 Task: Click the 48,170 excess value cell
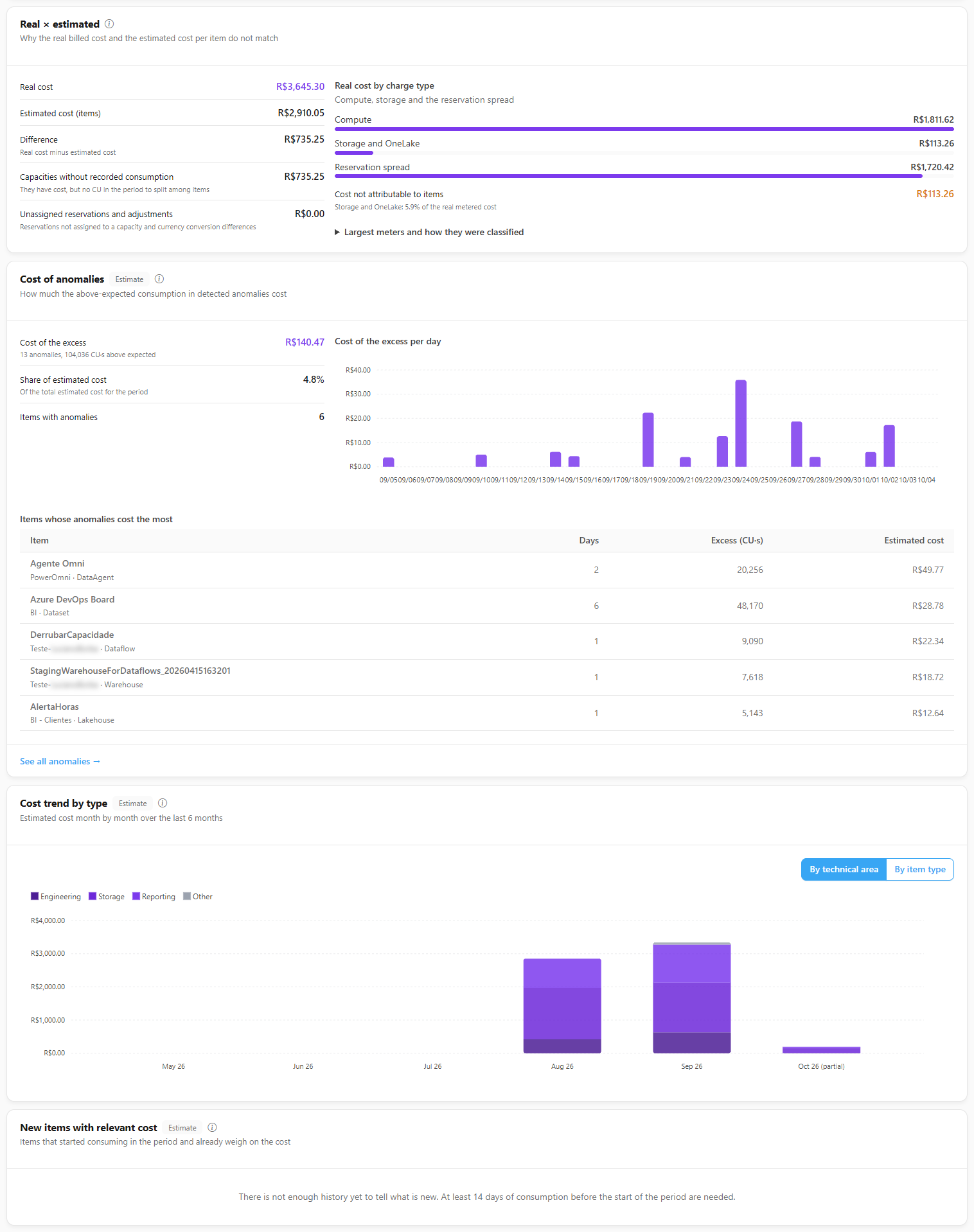pos(750,606)
